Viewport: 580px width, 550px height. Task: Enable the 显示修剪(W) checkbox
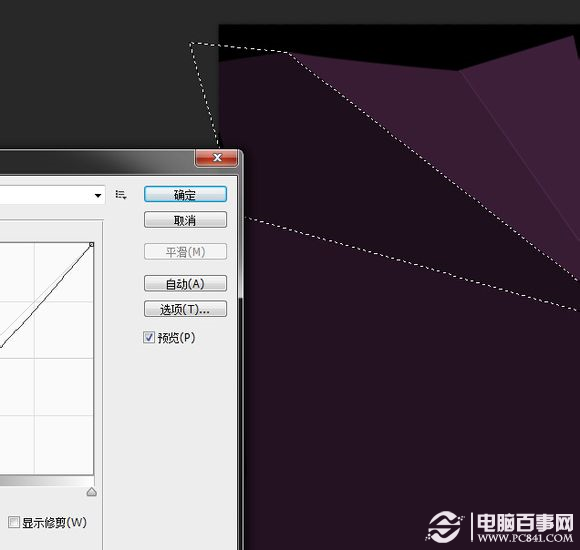coord(14,522)
